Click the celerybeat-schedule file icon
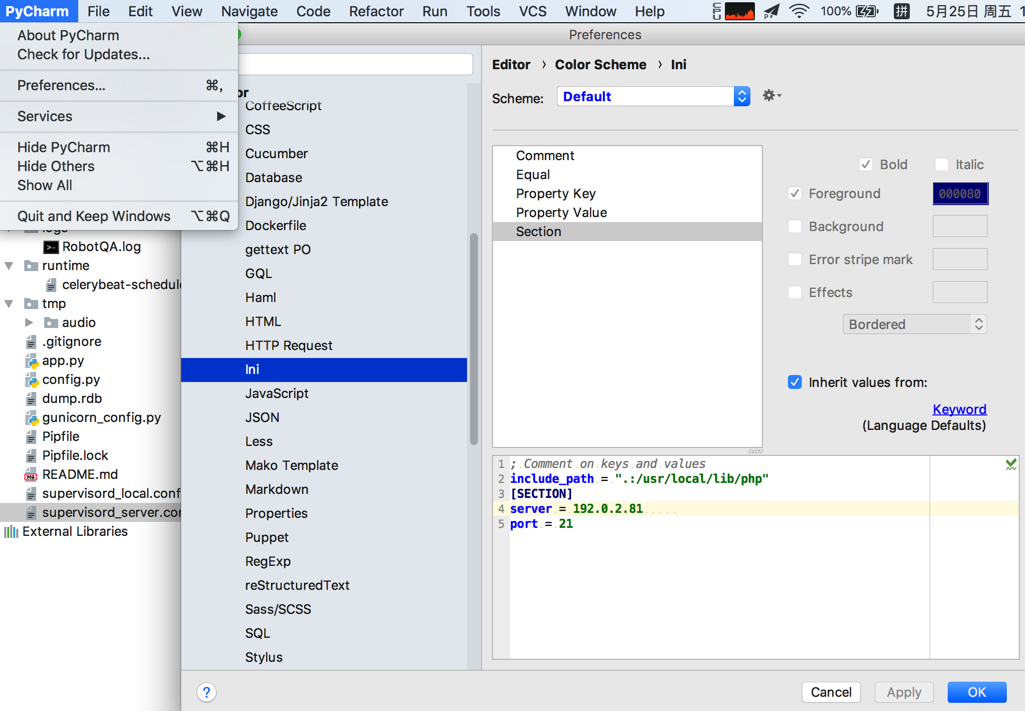 51,285
